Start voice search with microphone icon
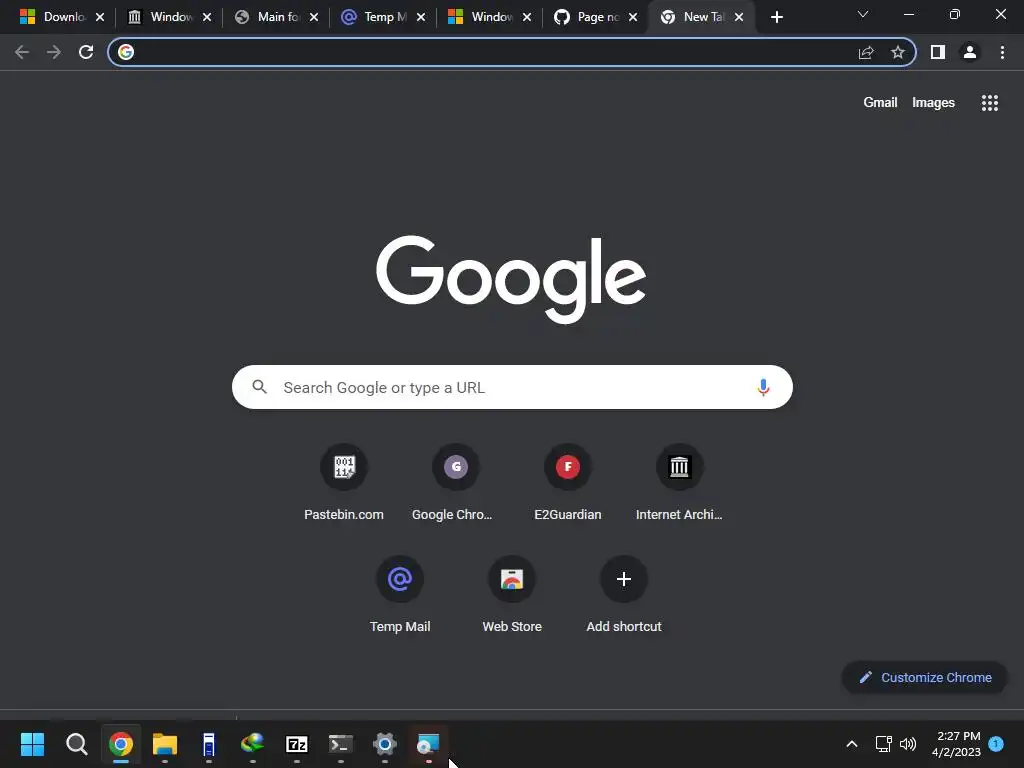This screenshot has height=768, width=1024. pos(763,387)
